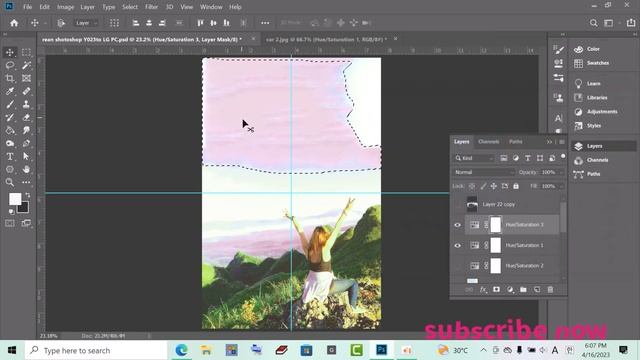
Task: Toggle lock transparent pixels
Action: point(472,186)
